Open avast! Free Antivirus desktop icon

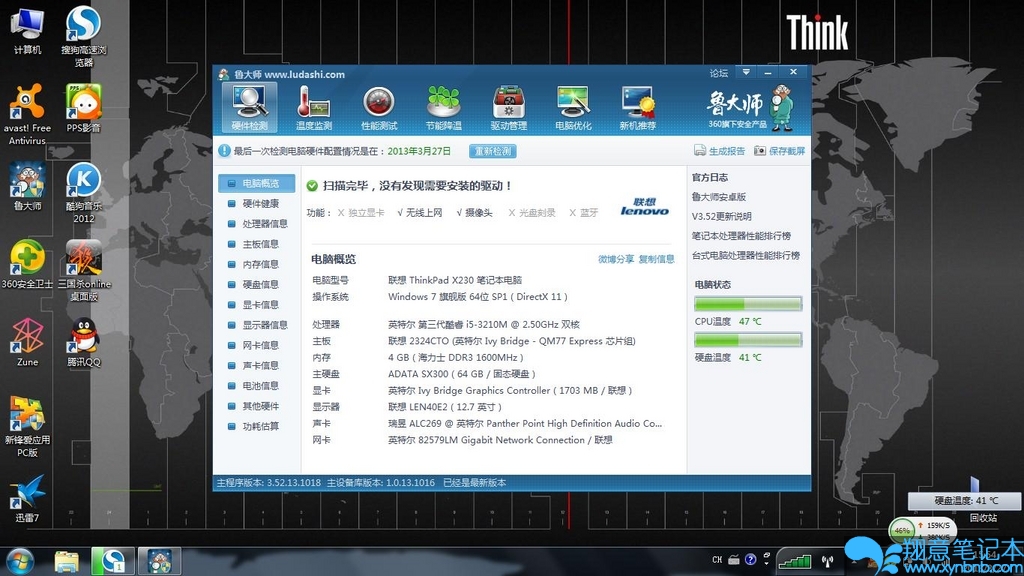(27, 114)
